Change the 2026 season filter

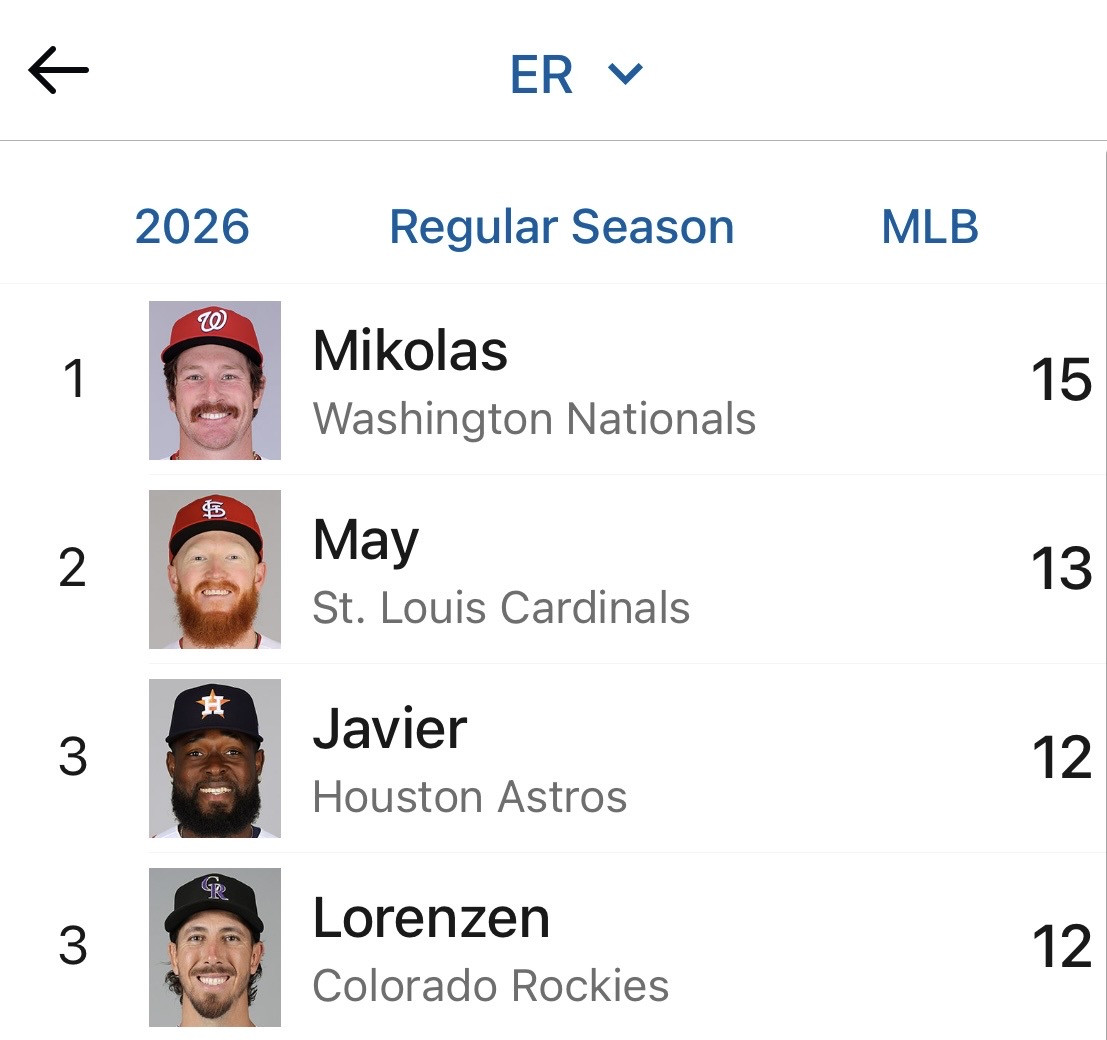[x=192, y=227]
